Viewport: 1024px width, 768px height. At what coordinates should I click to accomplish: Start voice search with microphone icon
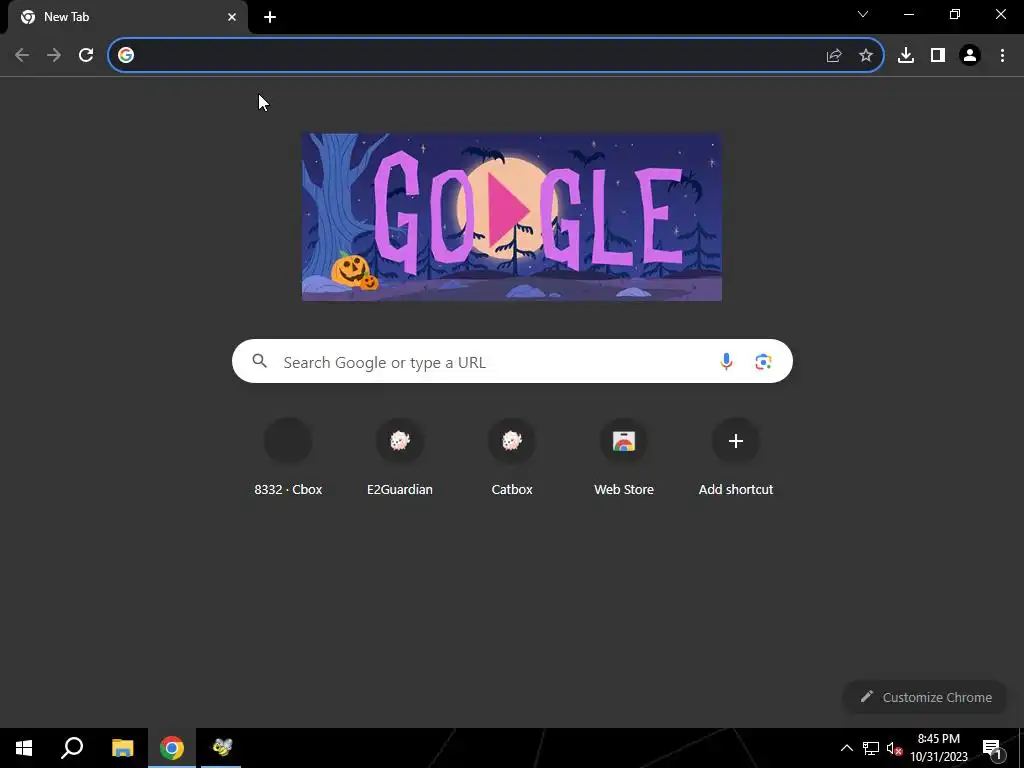click(x=726, y=361)
